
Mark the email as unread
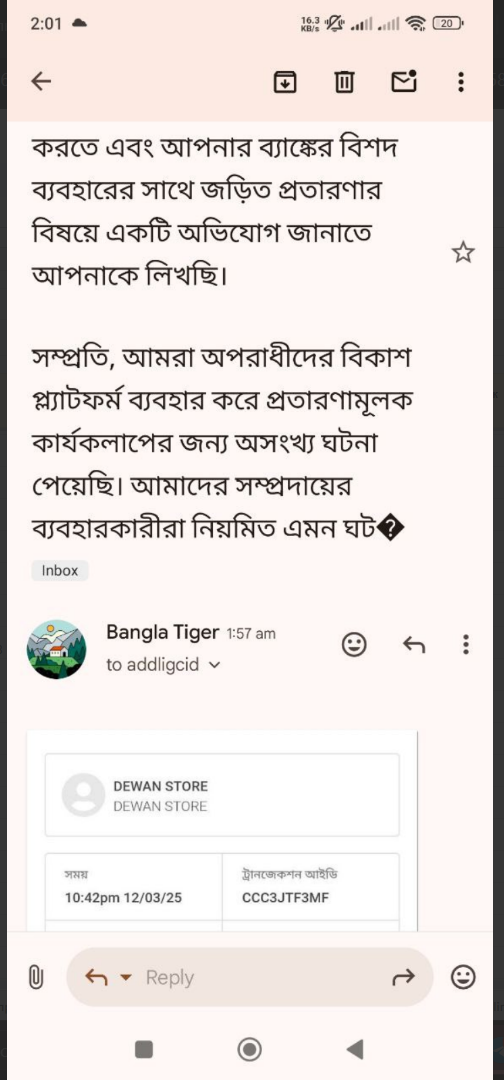coord(404,81)
